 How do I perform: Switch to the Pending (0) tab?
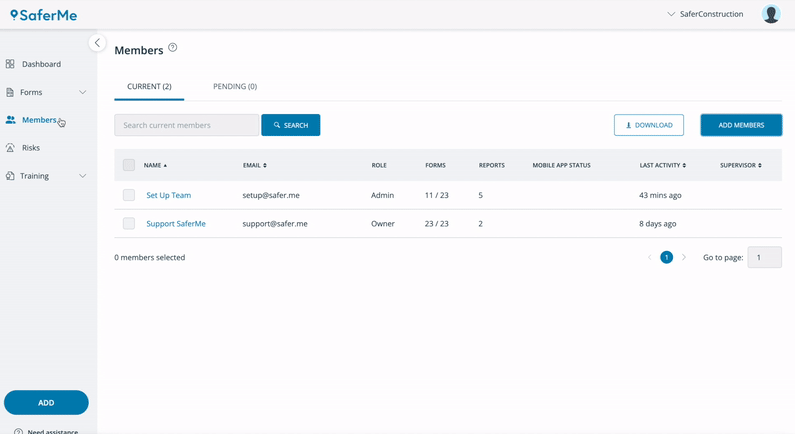pos(235,87)
